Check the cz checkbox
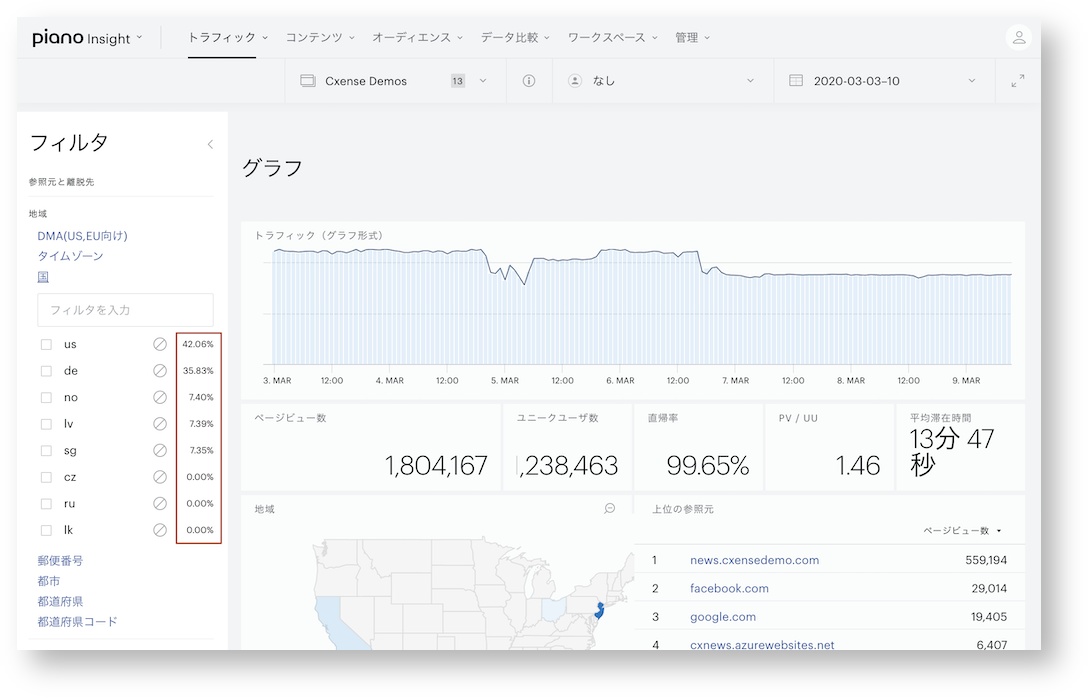The height and width of the screenshot is (698, 1089). [x=47, y=477]
